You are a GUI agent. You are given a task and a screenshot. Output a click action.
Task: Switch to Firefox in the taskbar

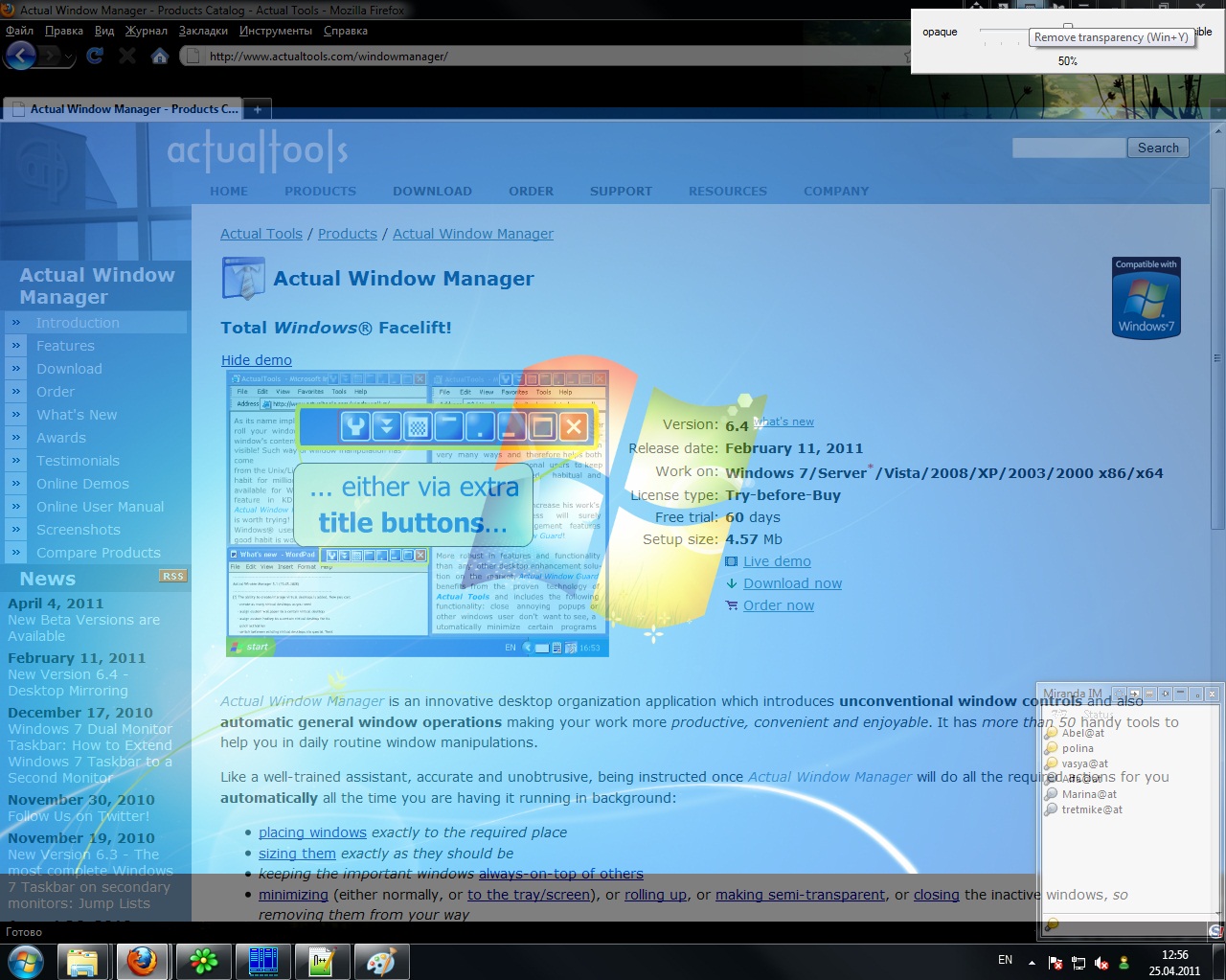(x=142, y=961)
